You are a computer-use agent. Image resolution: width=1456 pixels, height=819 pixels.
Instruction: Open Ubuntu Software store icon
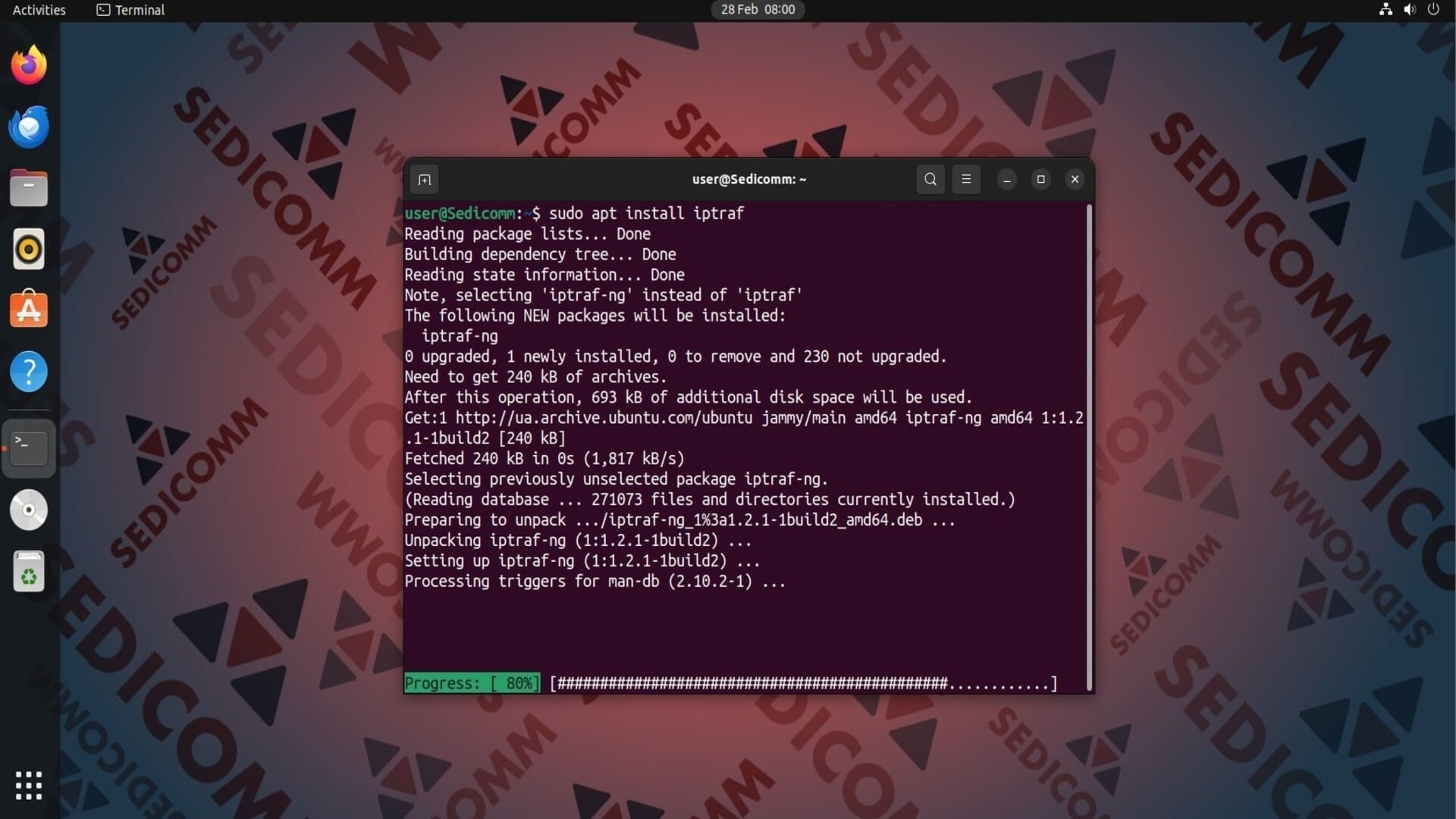tap(29, 310)
